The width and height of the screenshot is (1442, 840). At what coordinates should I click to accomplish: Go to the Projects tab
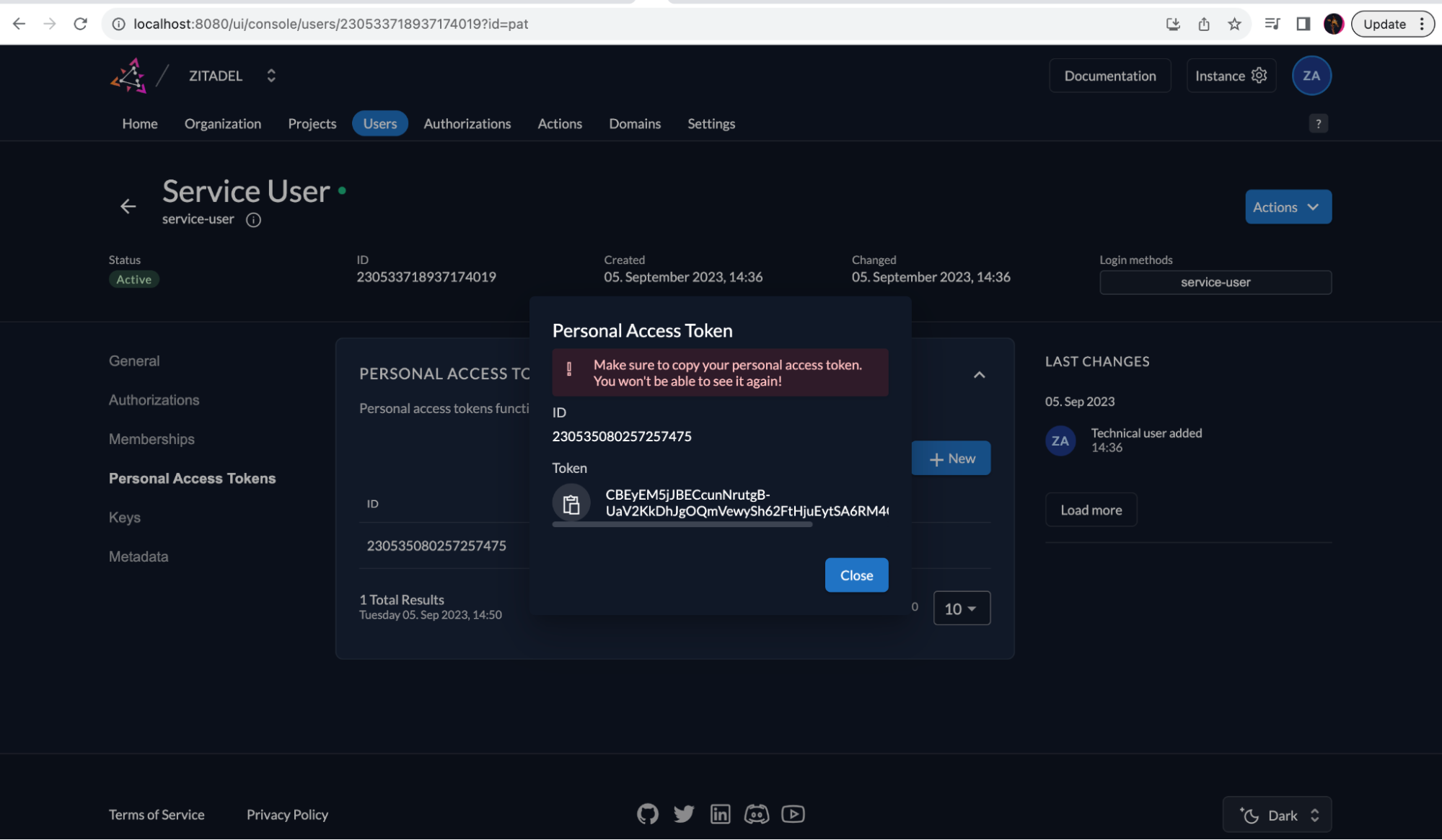pyautogui.click(x=312, y=123)
